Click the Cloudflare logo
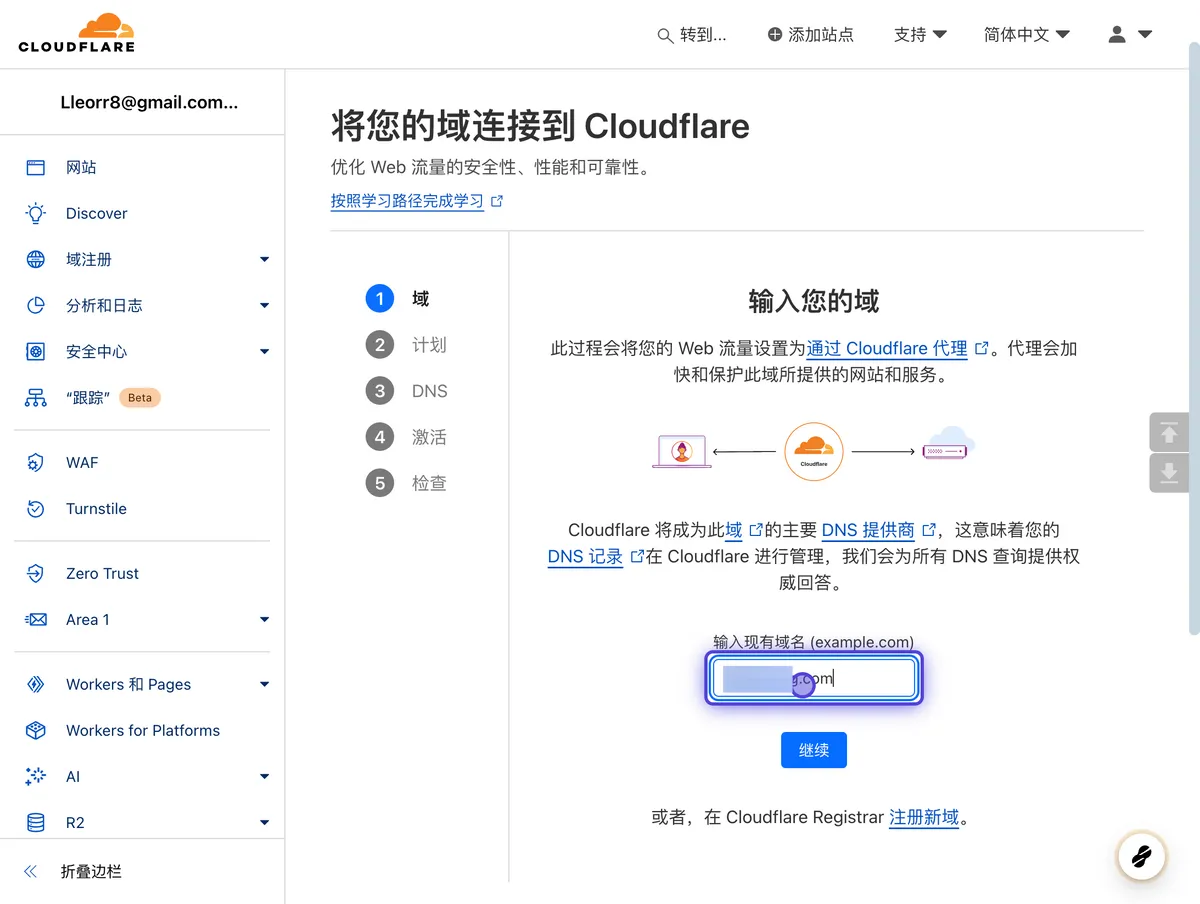This screenshot has height=904, width=1200. (x=77, y=33)
